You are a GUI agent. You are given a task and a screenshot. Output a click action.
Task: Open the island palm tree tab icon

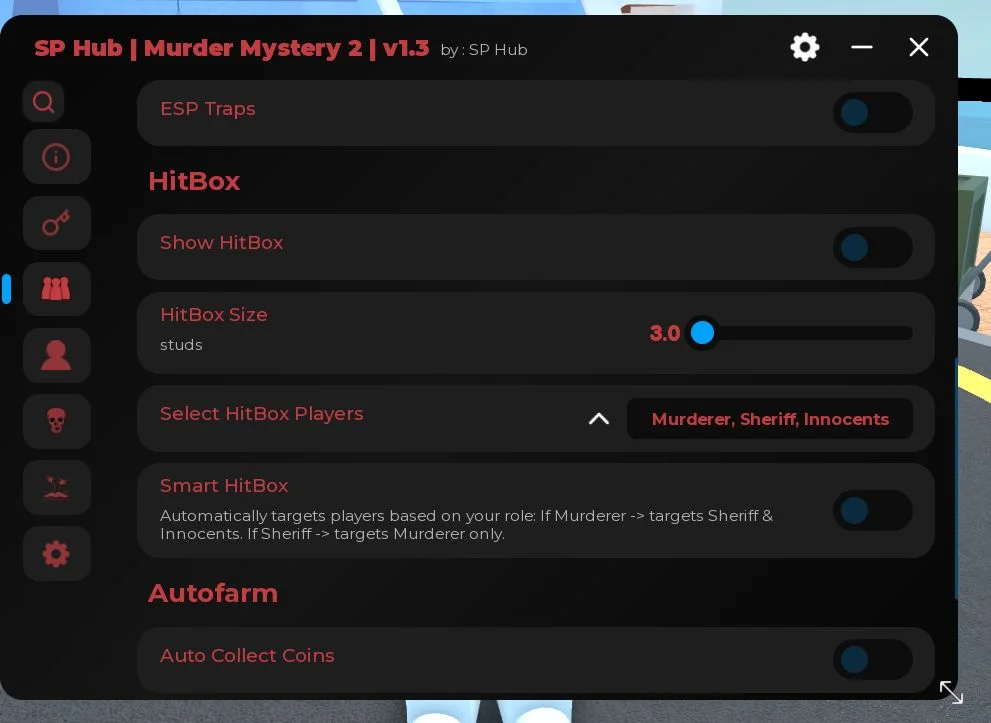point(56,487)
